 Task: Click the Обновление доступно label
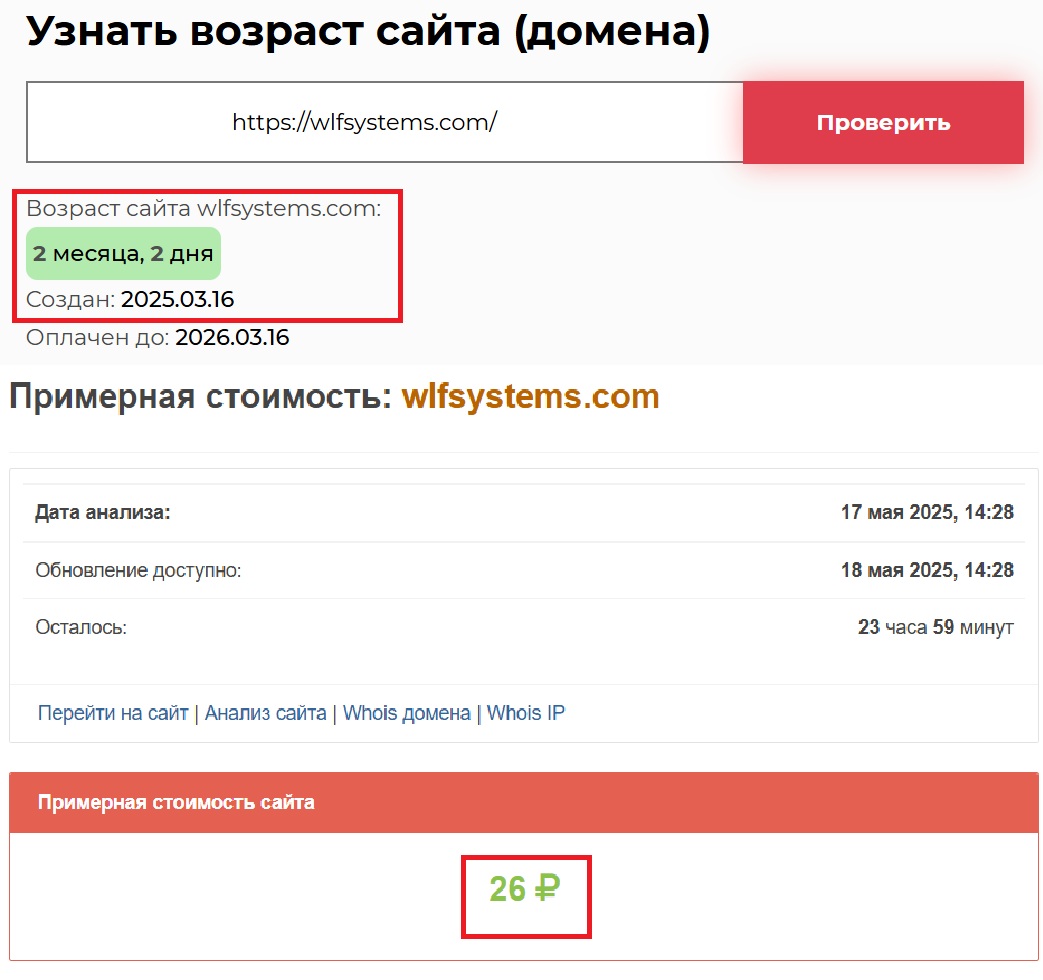click(139, 571)
